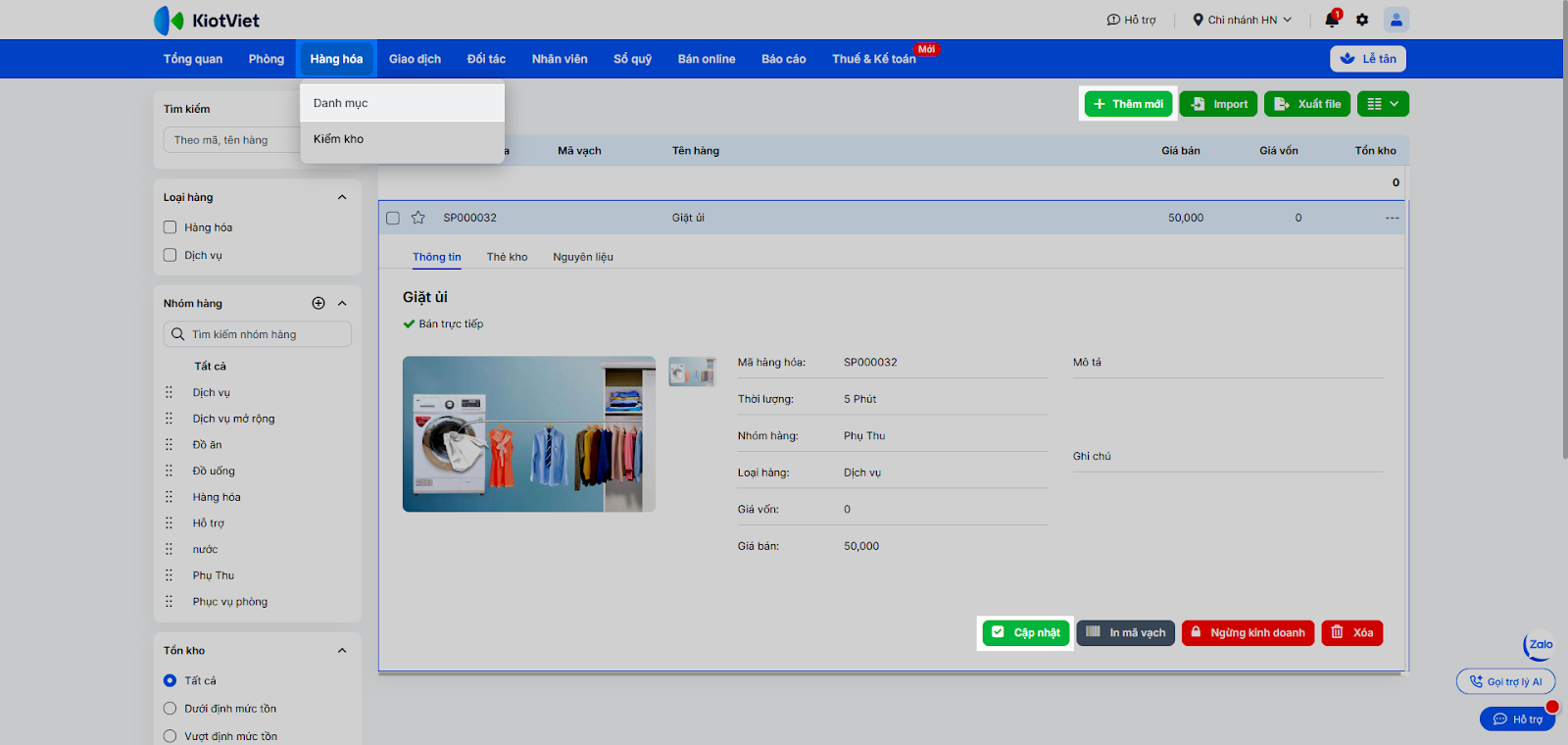Open the blue Hỗ trợ chat bubble
The width and height of the screenshot is (1568, 745).
[x=1517, y=720]
